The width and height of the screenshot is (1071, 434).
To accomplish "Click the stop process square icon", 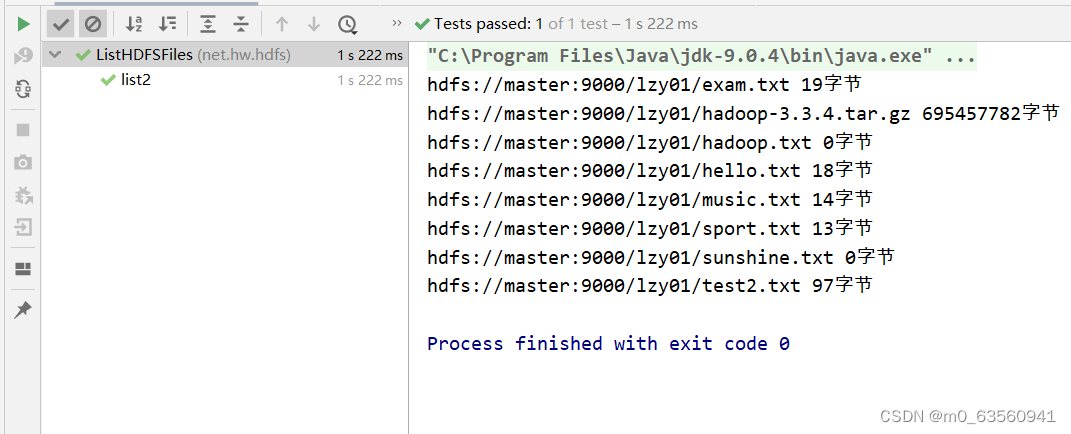I will (23, 130).
